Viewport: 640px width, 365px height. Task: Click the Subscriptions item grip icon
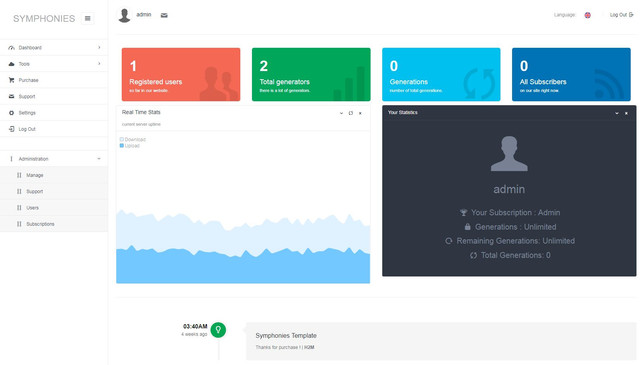(19, 224)
